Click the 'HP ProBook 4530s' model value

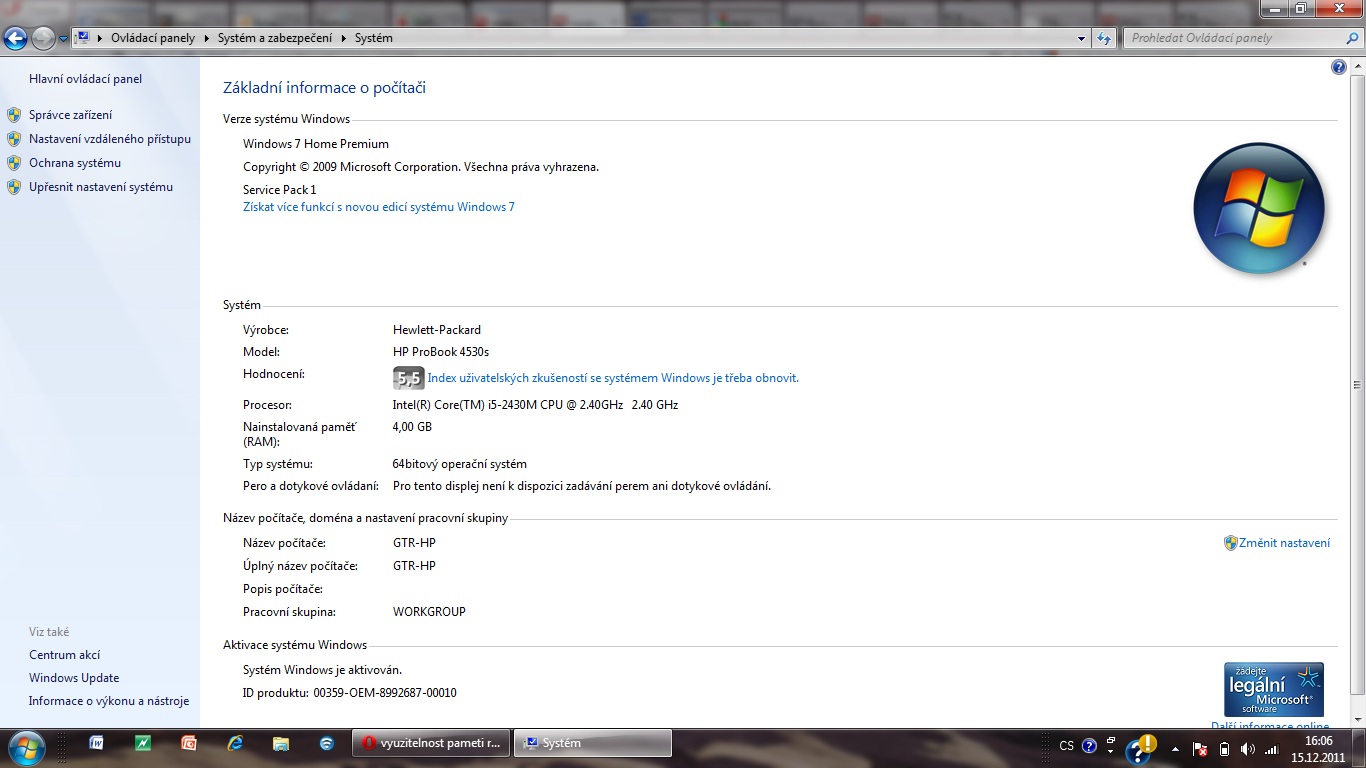[x=441, y=352]
